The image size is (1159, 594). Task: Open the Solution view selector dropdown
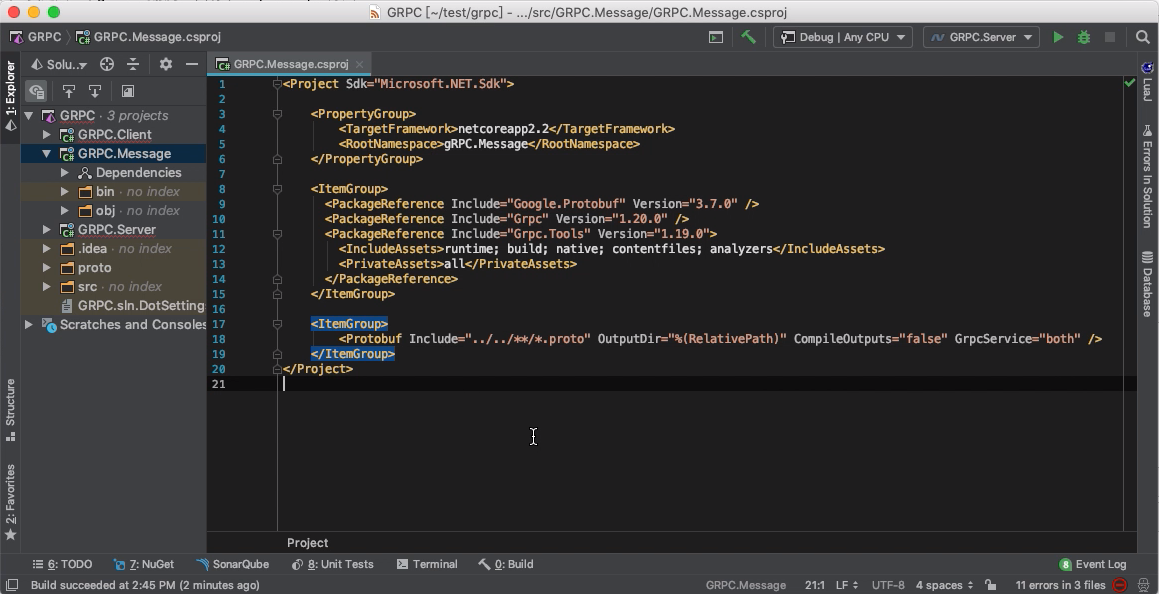58,64
